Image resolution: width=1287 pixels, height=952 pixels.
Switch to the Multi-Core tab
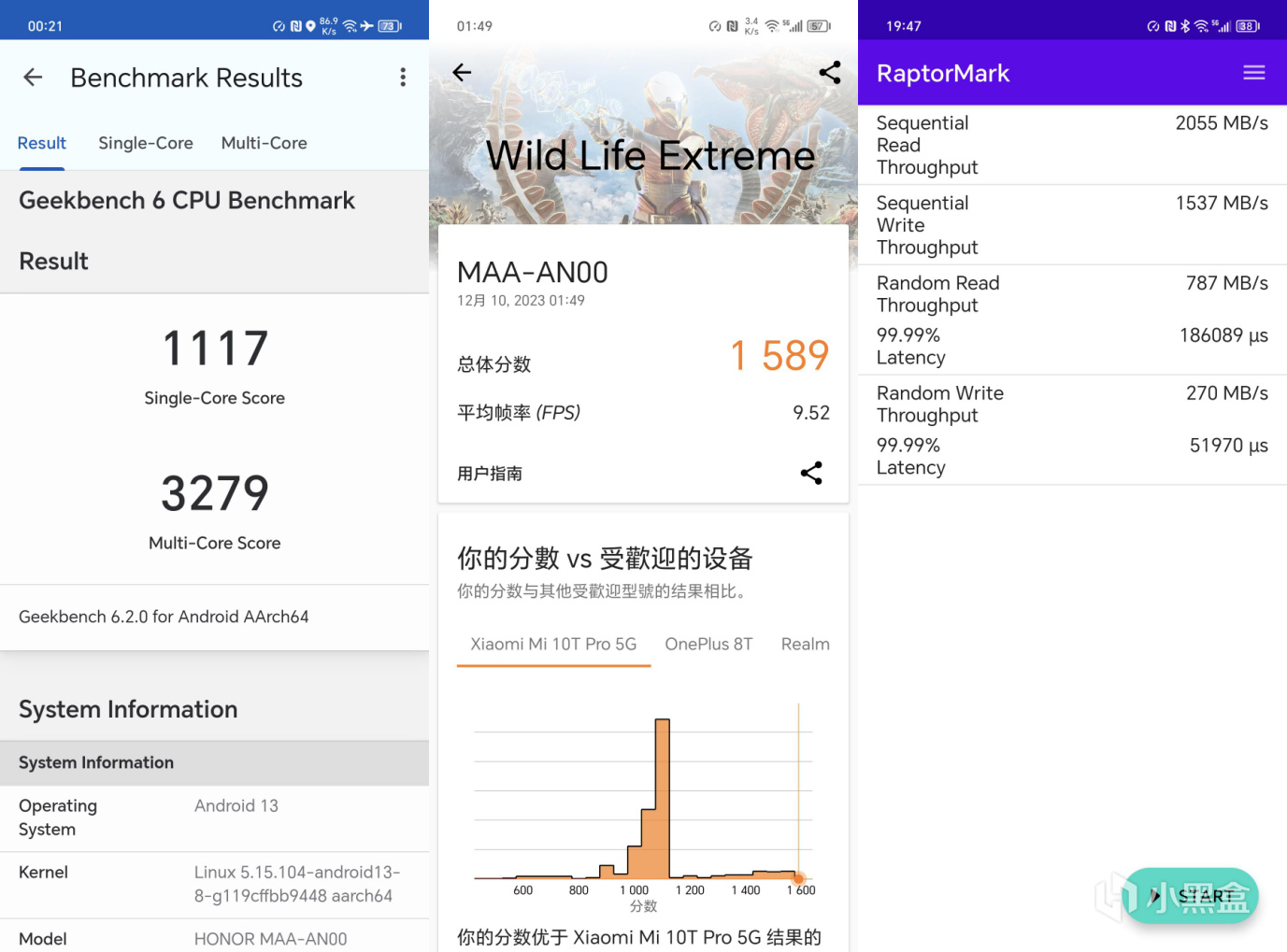click(265, 143)
